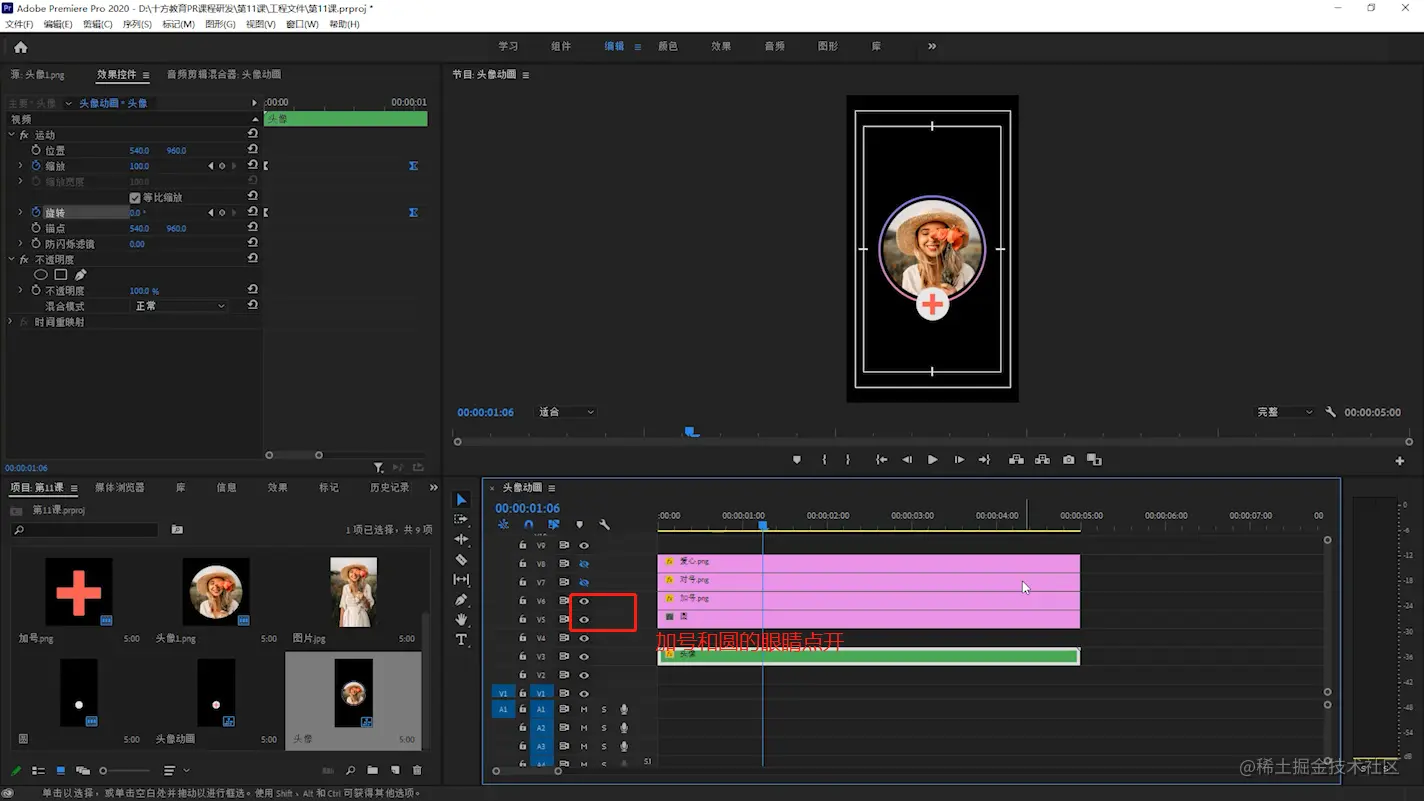Select the Hand tool

point(461,620)
